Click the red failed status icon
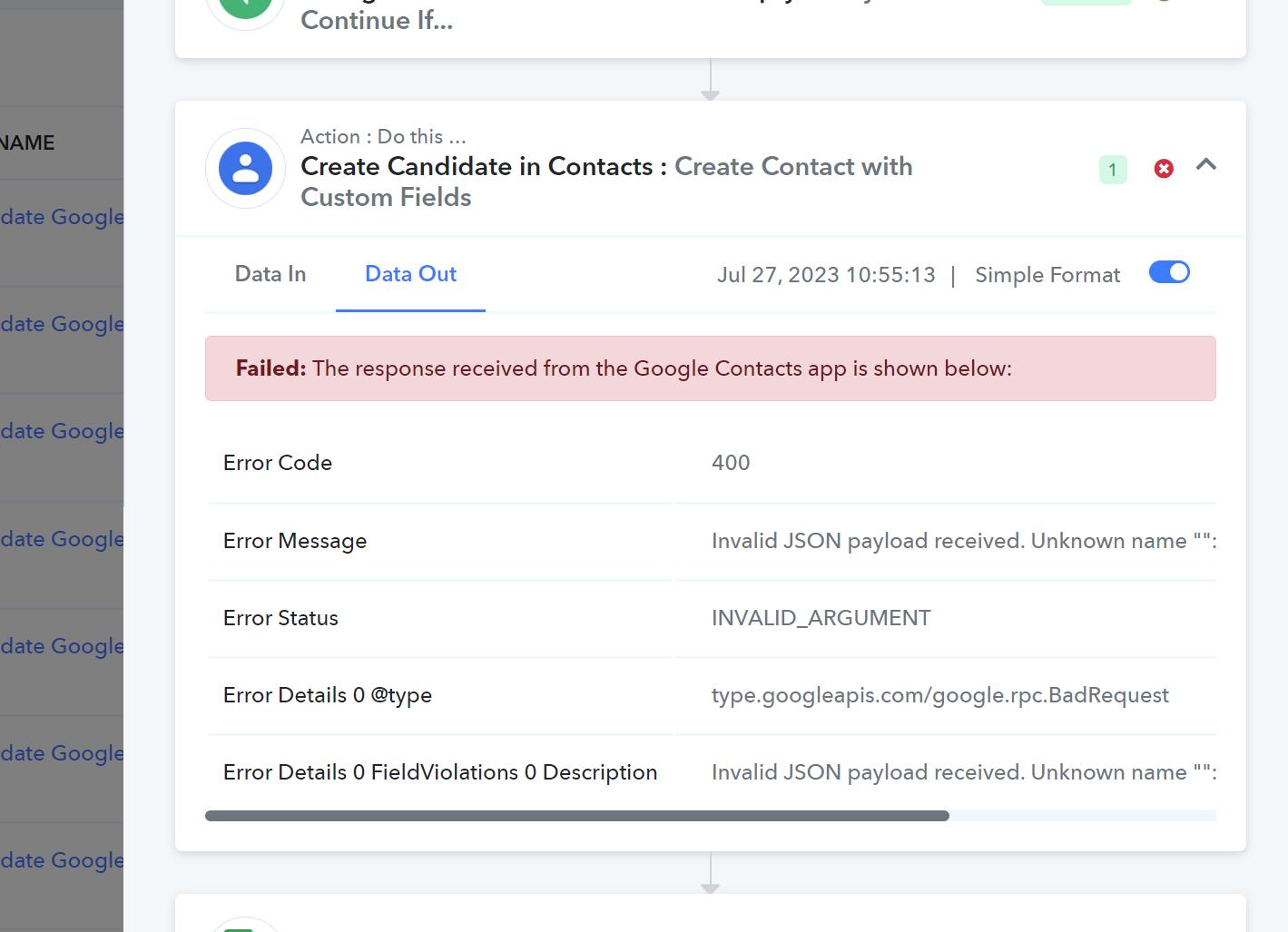 pyautogui.click(x=1163, y=169)
